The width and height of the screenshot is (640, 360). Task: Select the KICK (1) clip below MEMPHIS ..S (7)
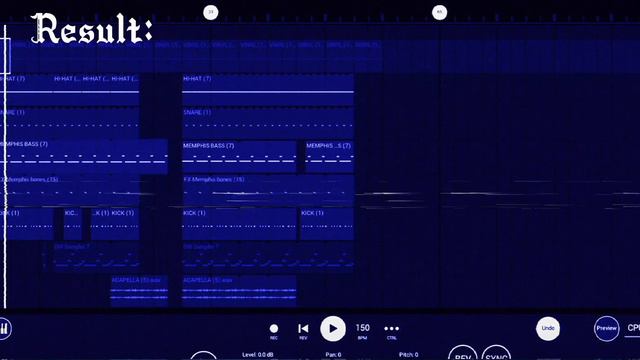pos(327,224)
